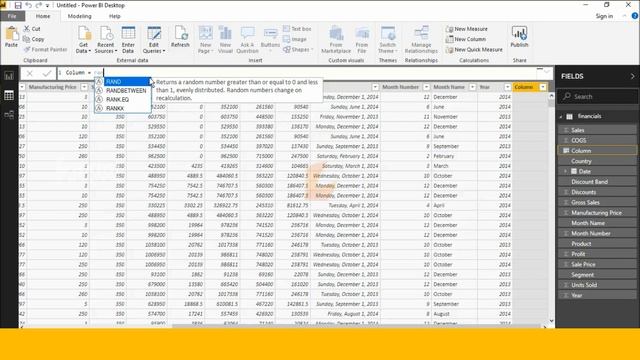The width and height of the screenshot is (640, 360).
Task: Click the Paste icon
Action: point(11,37)
